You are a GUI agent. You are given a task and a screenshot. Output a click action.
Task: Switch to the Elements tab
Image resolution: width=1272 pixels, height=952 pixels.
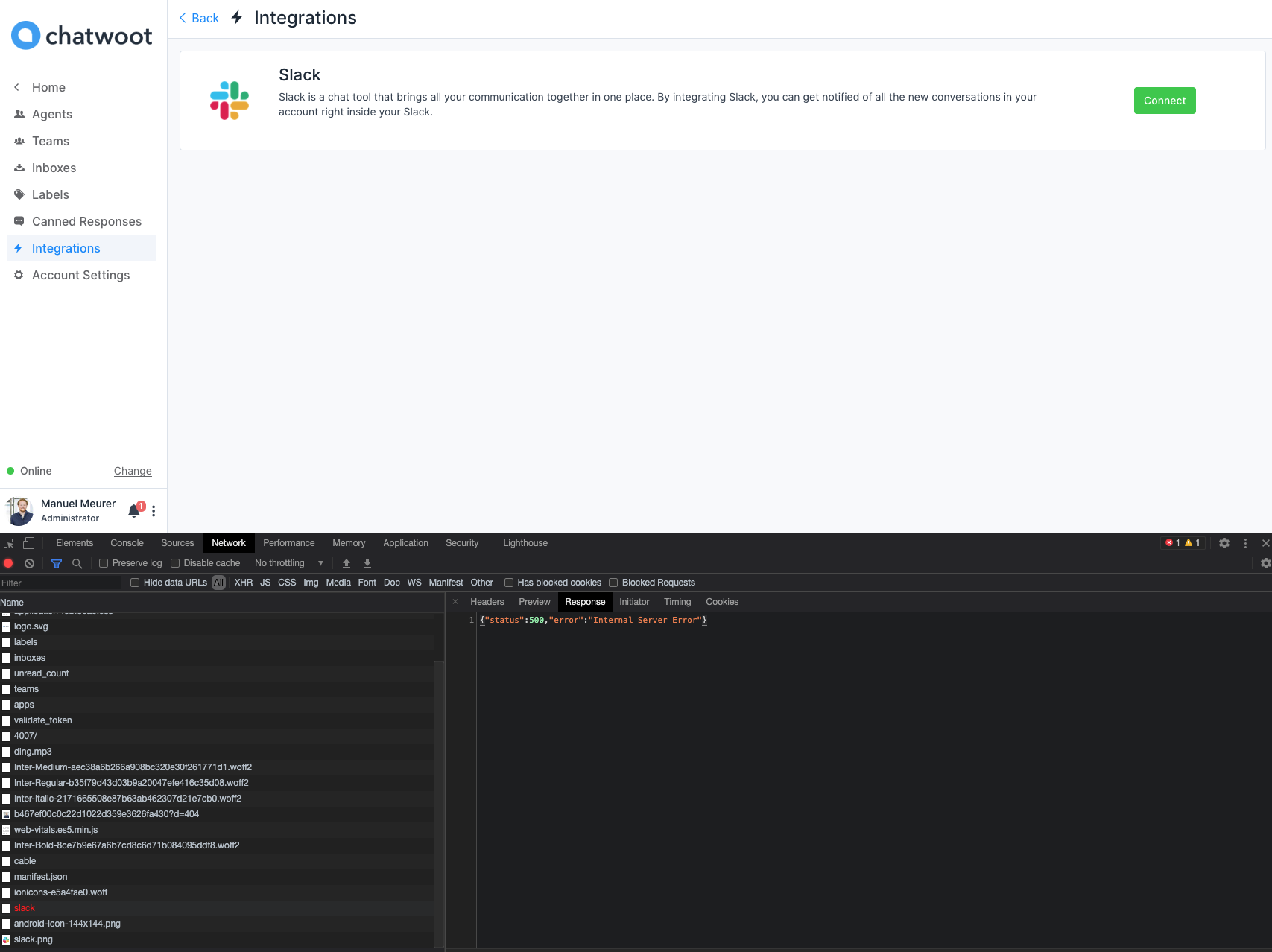pyautogui.click(x=75, y=543)
